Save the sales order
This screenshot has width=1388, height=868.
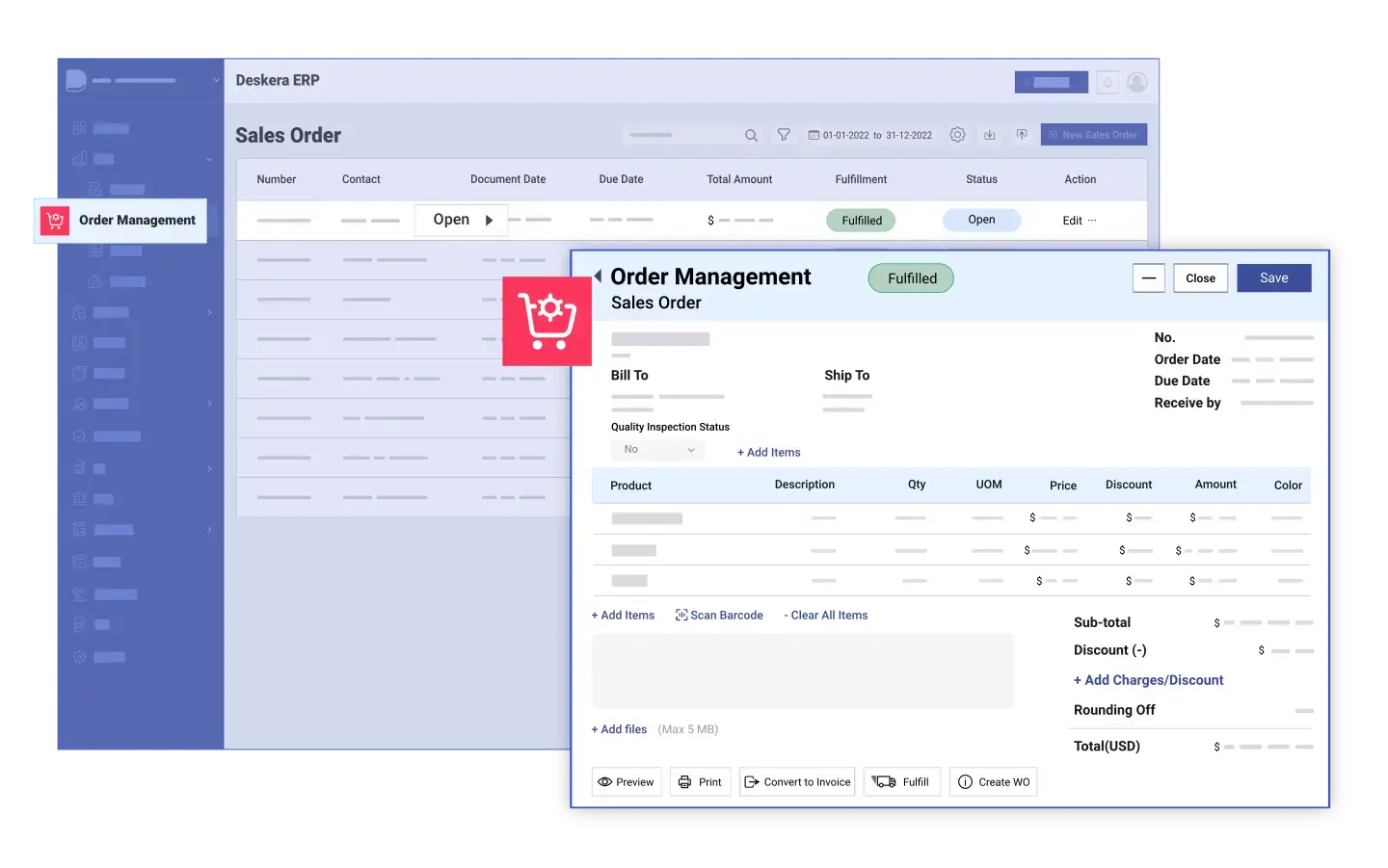point(1273,277)
